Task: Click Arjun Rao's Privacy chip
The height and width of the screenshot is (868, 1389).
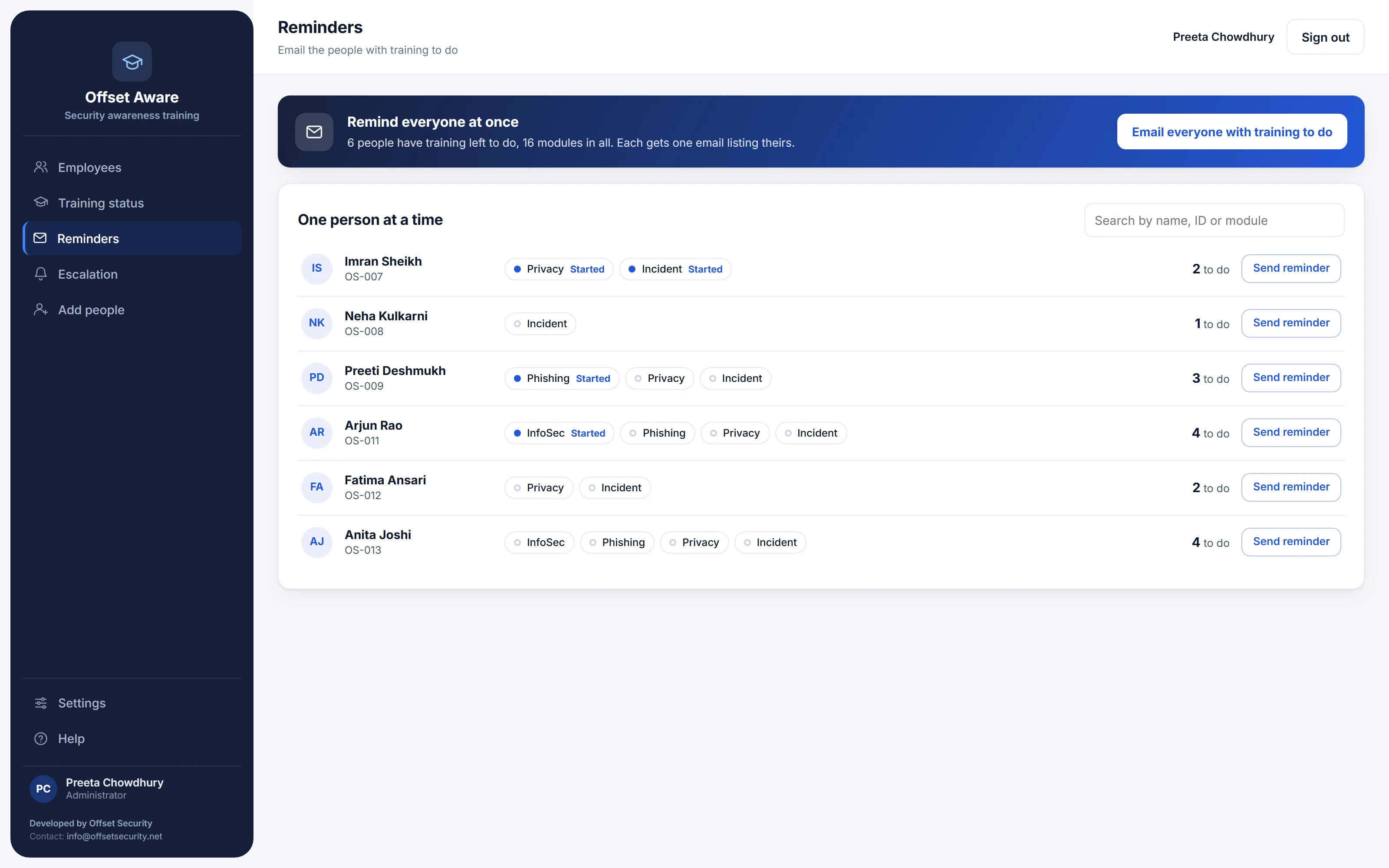Action: tap(735, 433)
